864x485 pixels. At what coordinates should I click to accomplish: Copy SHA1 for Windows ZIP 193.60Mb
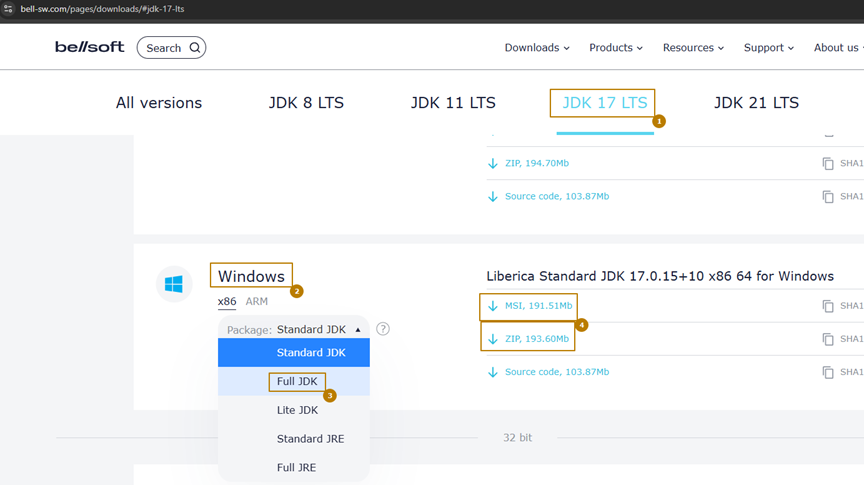click(828, 339)
